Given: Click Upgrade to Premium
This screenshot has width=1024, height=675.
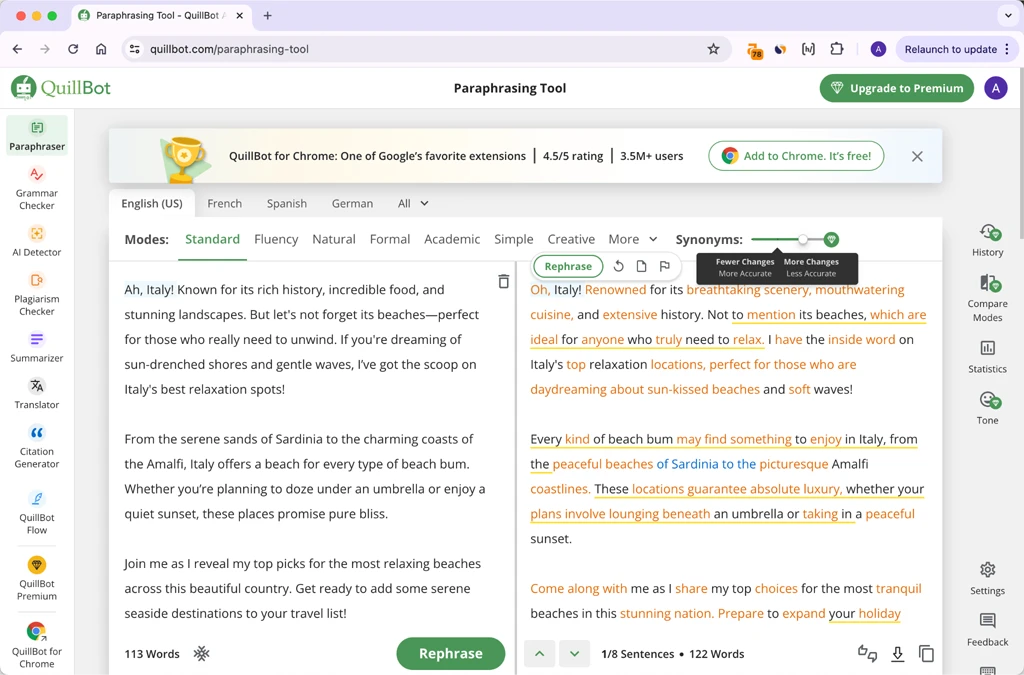Looking at the screenshot, I should point(897,88).
